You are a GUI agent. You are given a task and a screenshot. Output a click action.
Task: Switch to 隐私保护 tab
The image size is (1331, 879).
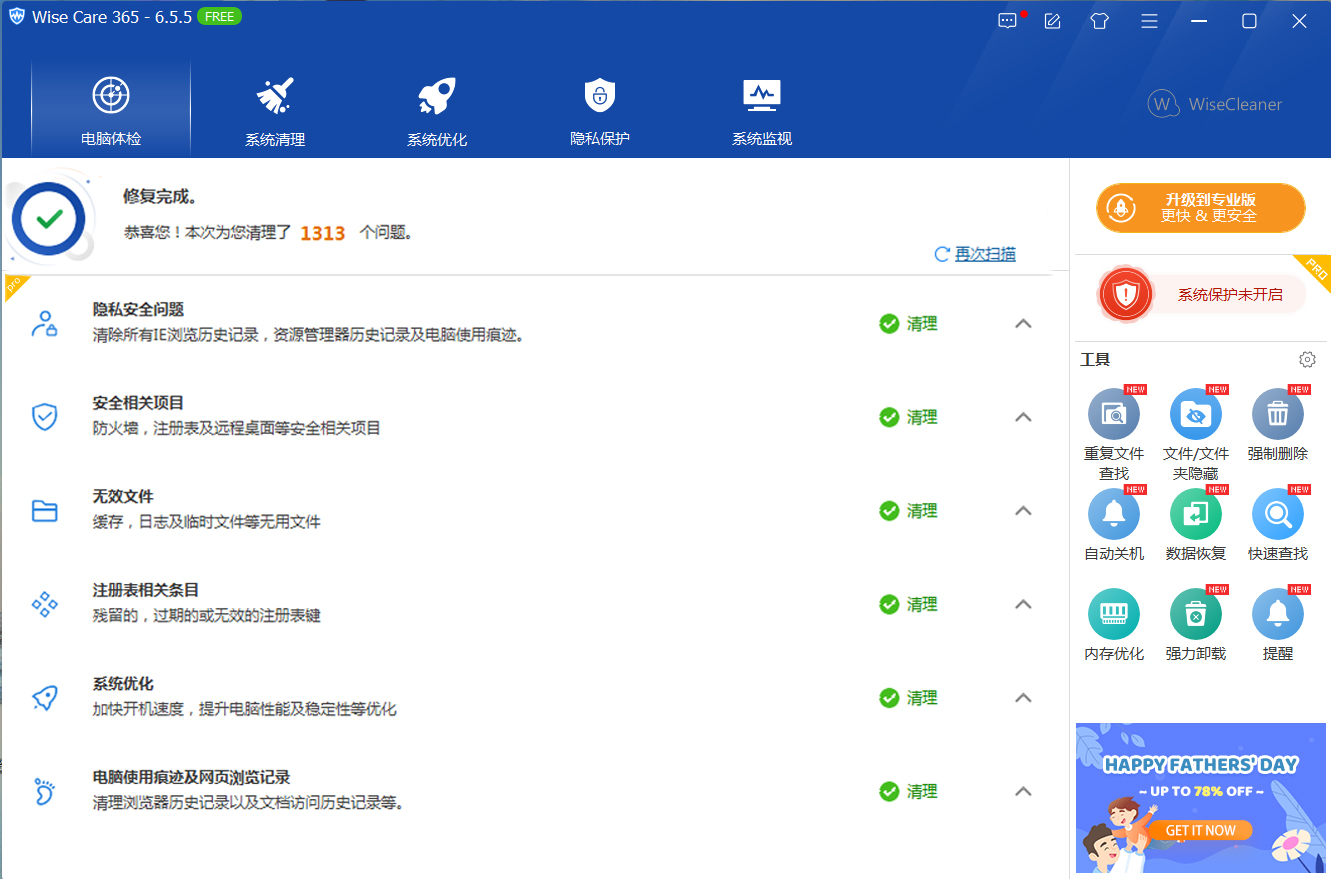pos(600,110)
